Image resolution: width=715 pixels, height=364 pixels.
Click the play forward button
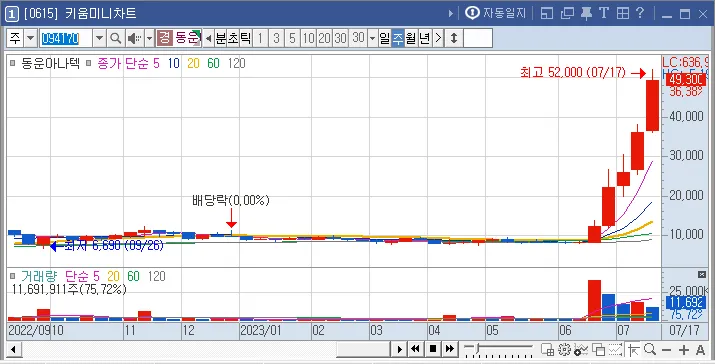399,349
